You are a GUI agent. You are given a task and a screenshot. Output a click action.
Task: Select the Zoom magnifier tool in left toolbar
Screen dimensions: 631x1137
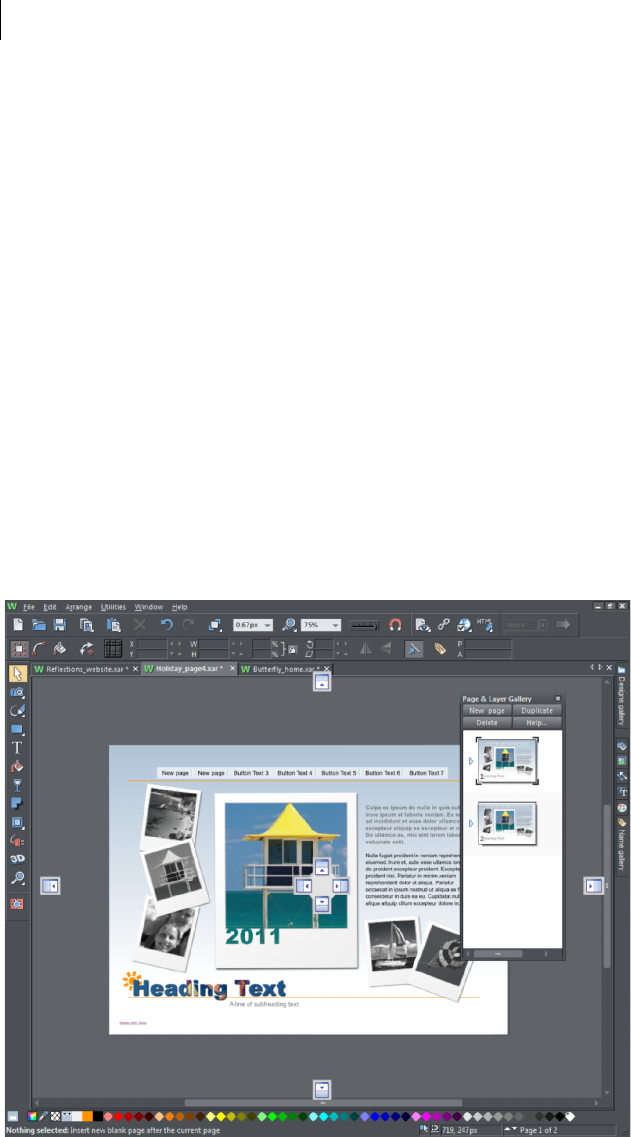(x=17, y=878)
